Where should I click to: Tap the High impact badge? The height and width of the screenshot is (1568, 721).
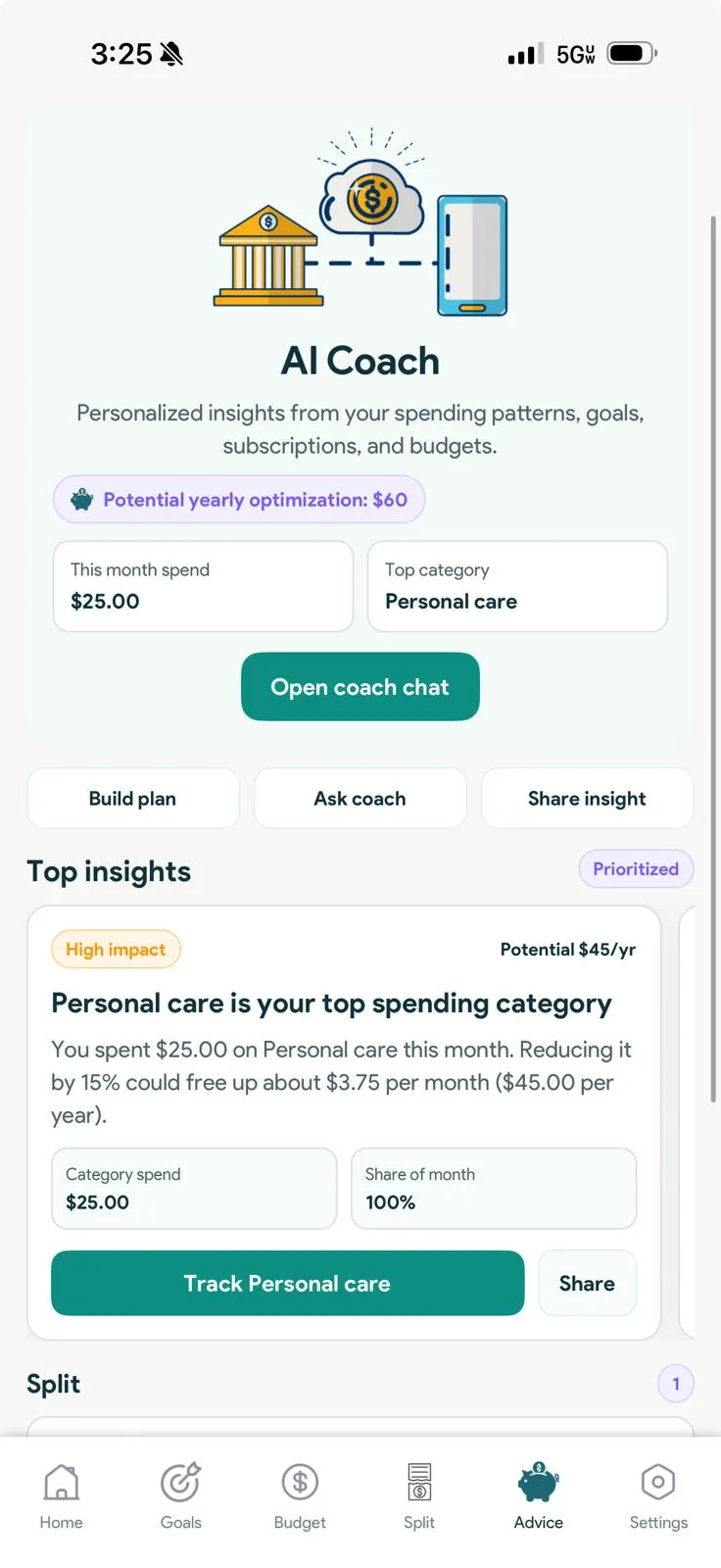(116, 949)
